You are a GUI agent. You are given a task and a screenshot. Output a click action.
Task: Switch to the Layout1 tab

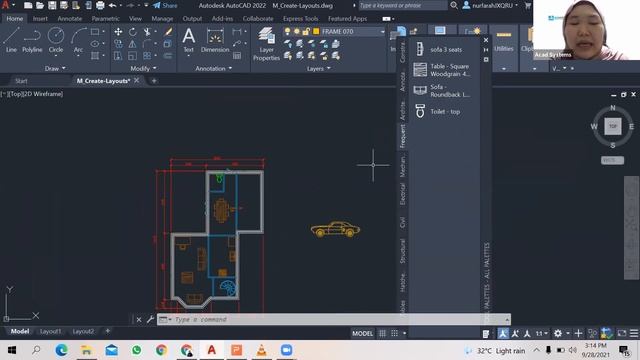pyautogui.click(x=51, y=331)
